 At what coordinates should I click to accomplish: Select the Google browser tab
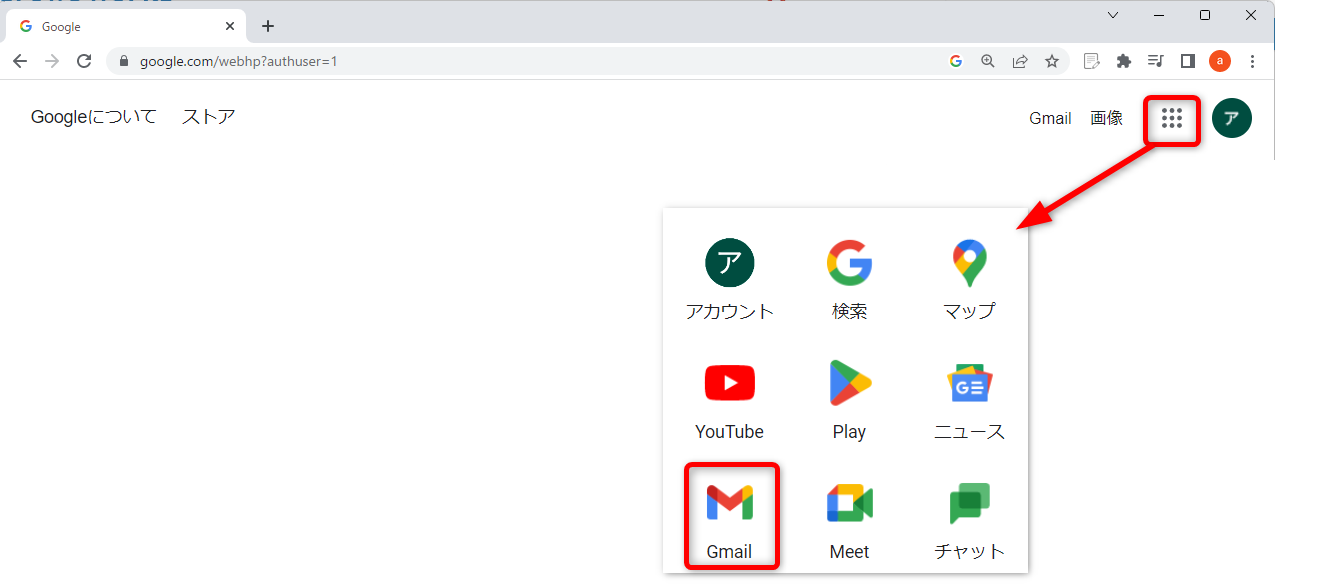(126, 27)
